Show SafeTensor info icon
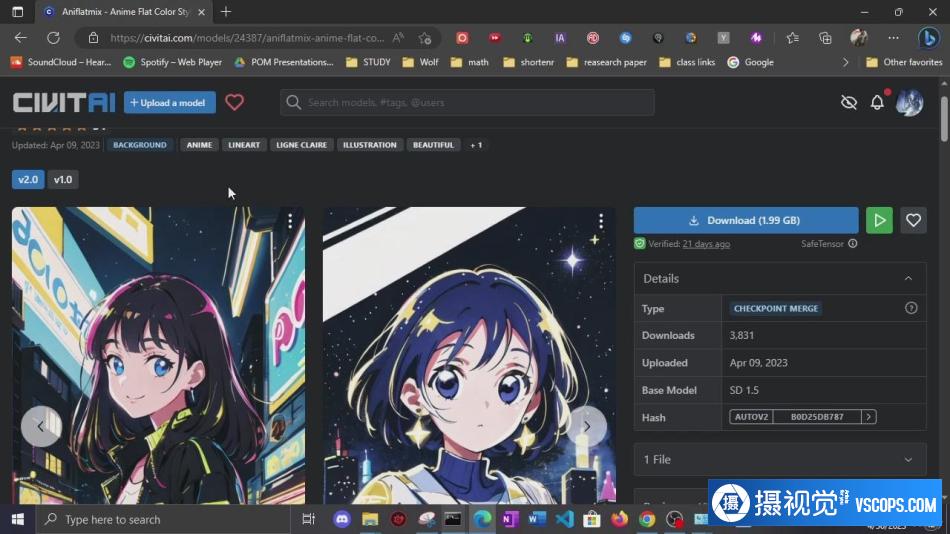The height and width of the screenshot is (534, 950). coord(852,244)
